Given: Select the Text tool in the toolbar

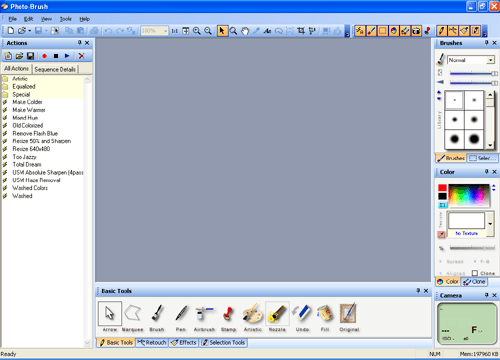Looking at the screenshot, I should point(267,31).
